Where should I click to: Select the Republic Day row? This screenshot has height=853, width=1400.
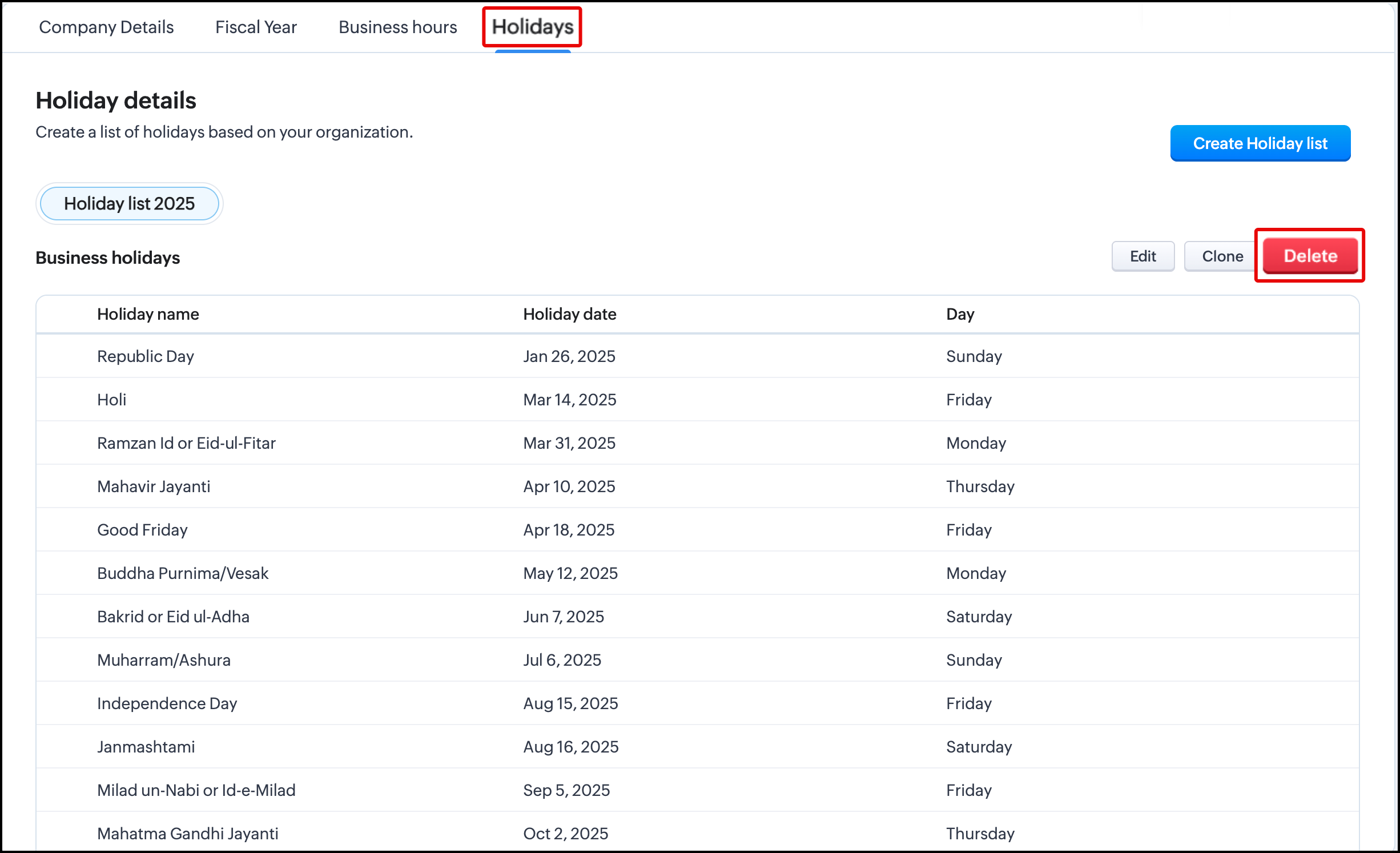(146, 356)
